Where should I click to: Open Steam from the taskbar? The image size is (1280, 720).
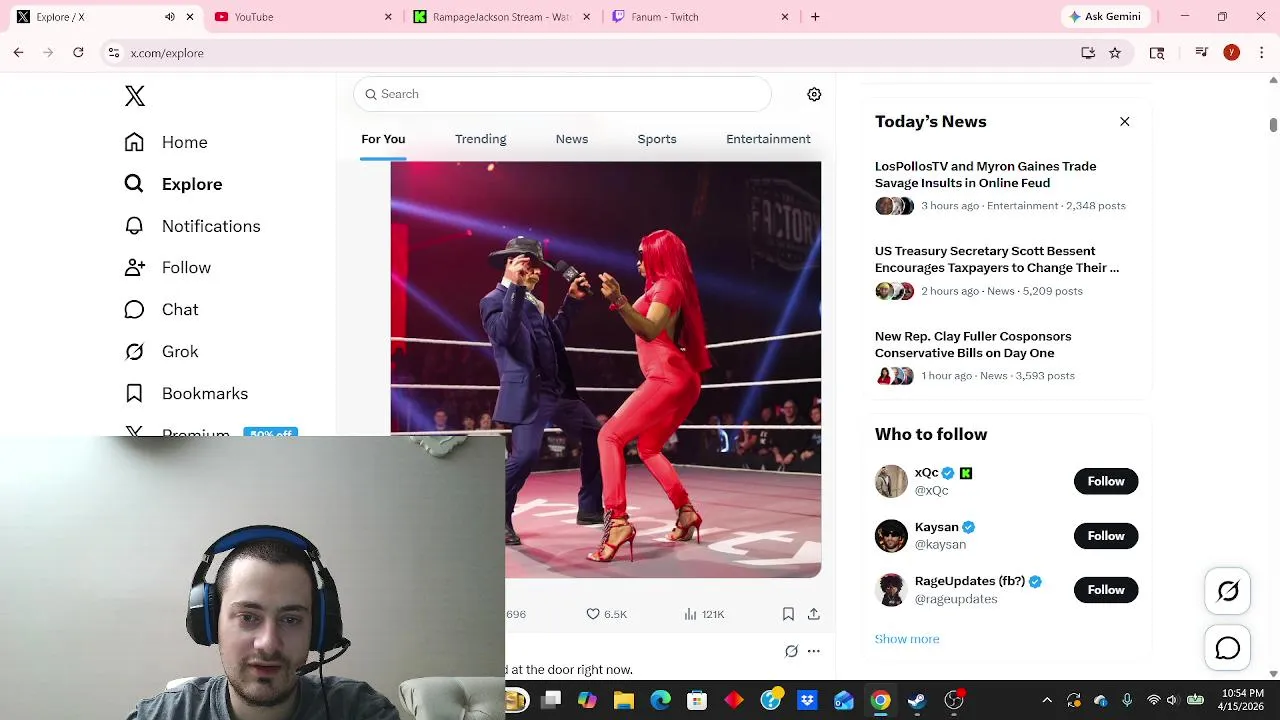pyautogui.click(x=917, y=701)
